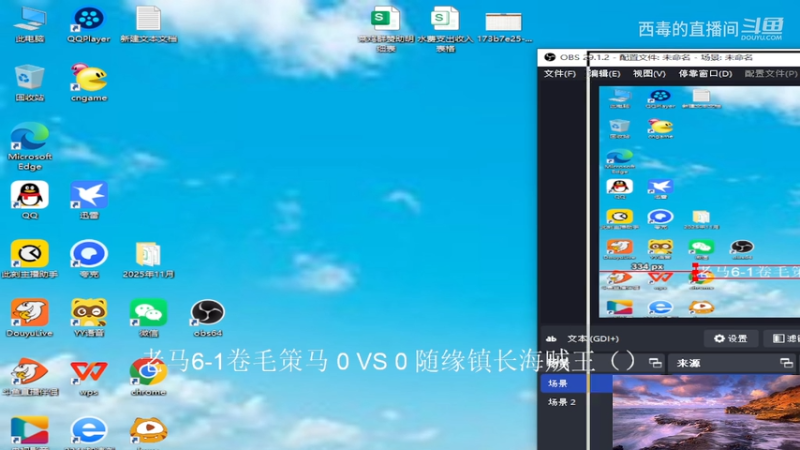Screen dimensions: 800x450
Task: Open Microsoft Edge from the desktop
Action: (30, 146)
